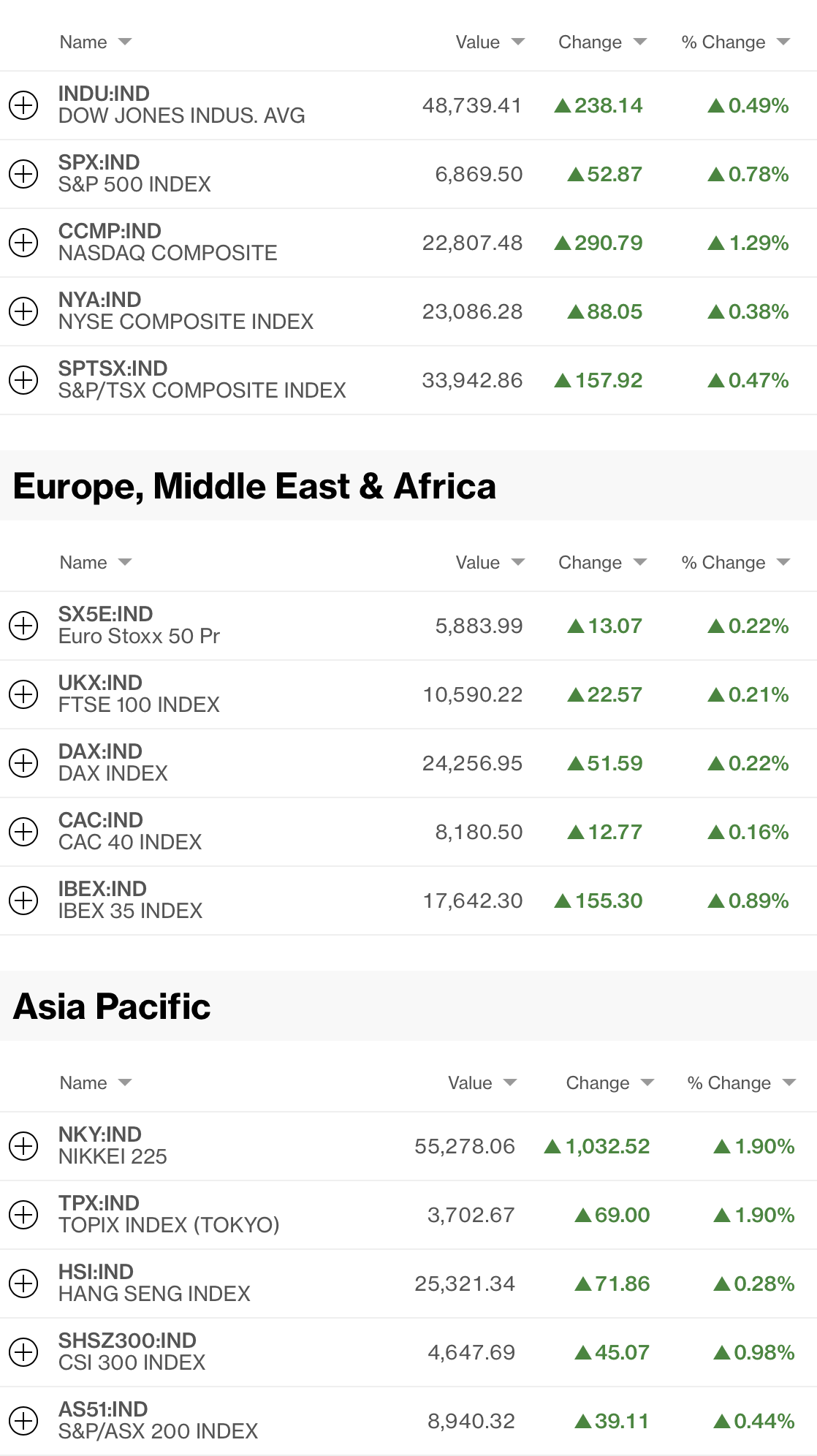Add FTSE 100 Index to watchlist

click(23, 694)
